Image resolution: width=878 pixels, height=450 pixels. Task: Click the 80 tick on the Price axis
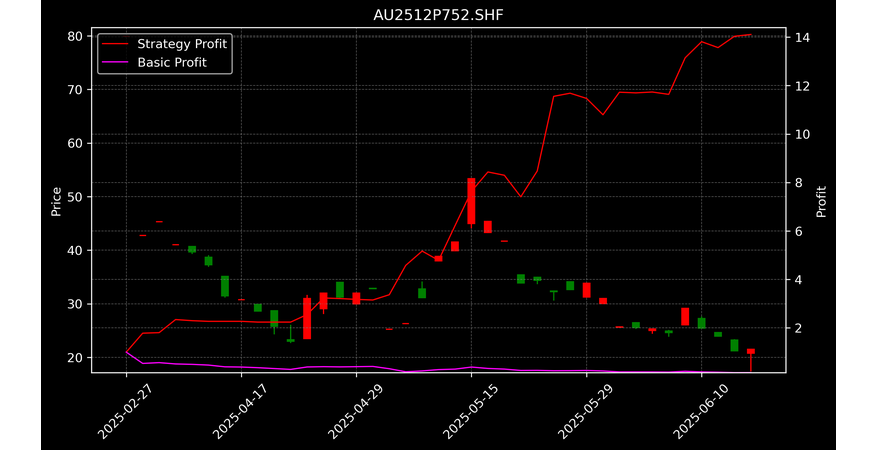click(x=76, y=36)
